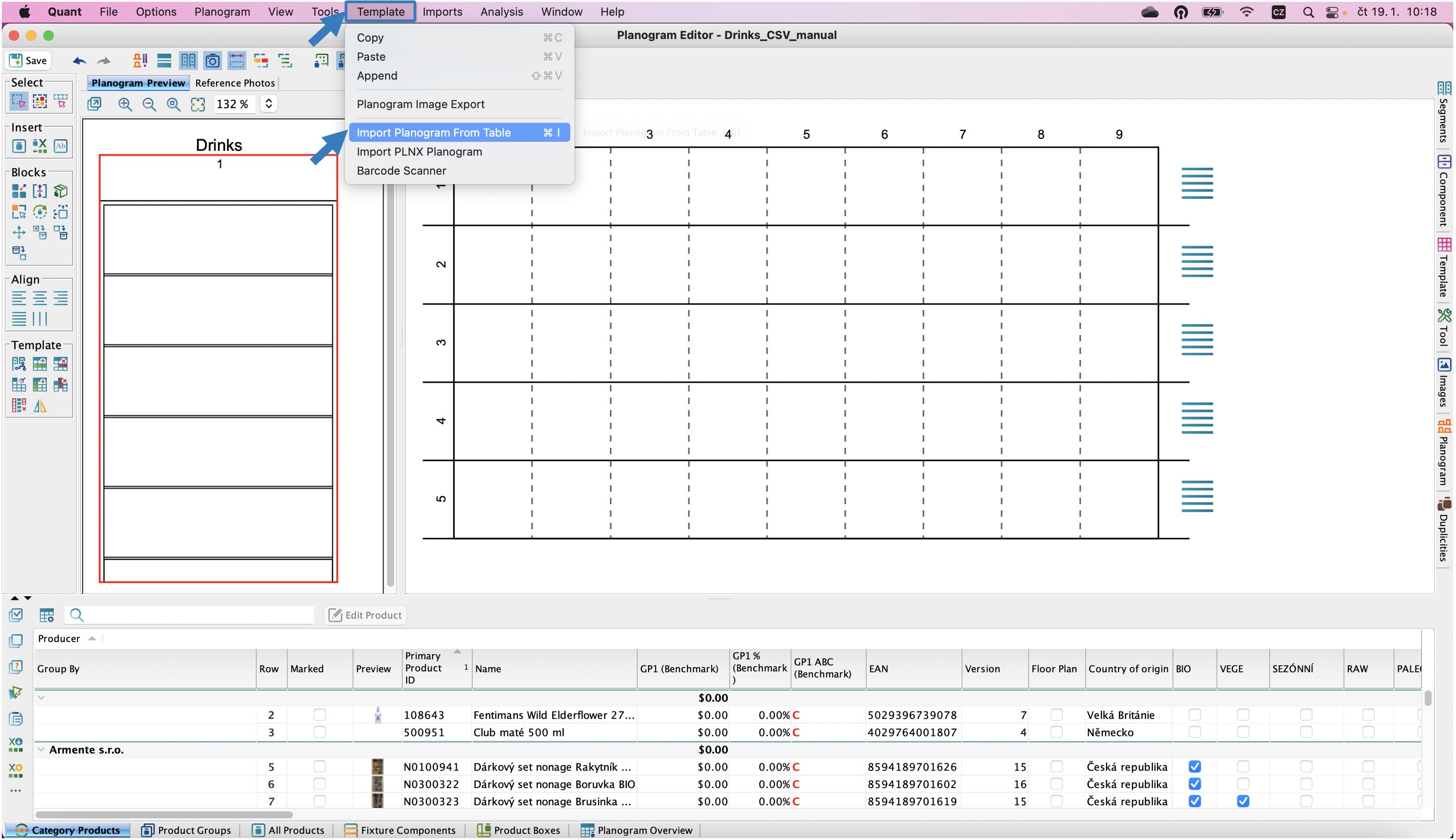Click the Insert text label Ab icon
This screenshot has width=1456, height=840.
click(x=61, y=146)
